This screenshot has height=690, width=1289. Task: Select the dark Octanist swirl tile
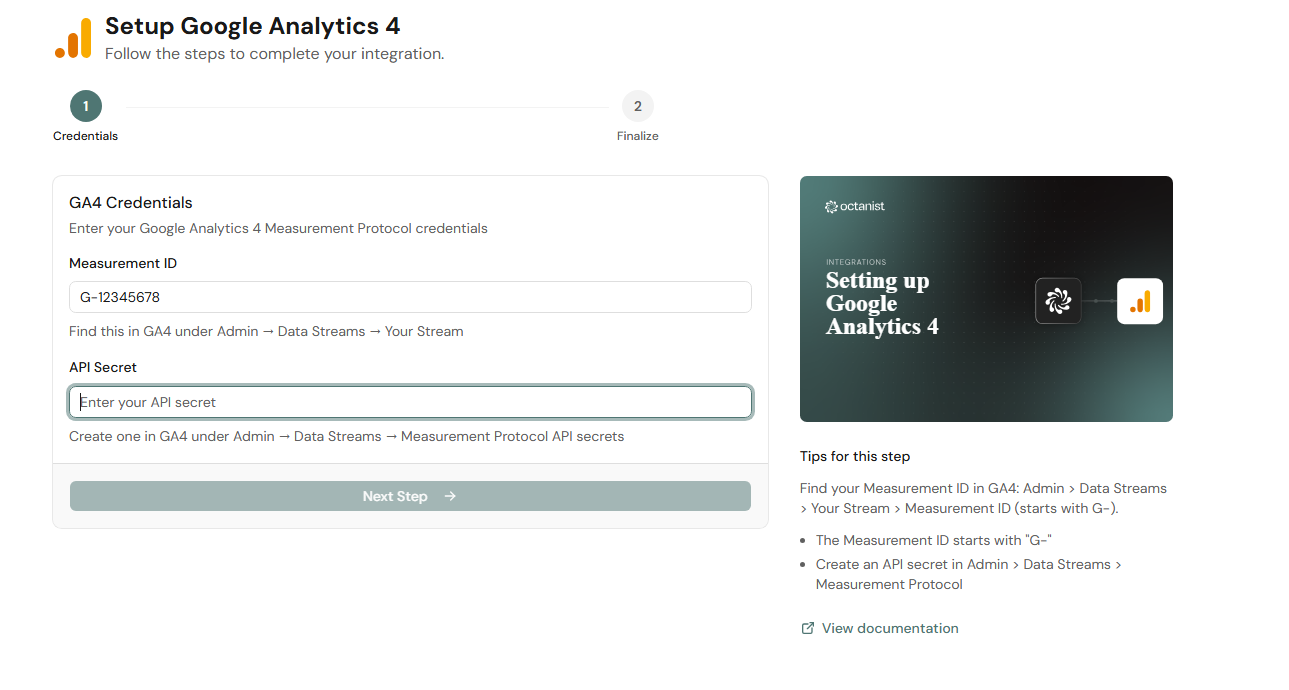click(1058, 300)
